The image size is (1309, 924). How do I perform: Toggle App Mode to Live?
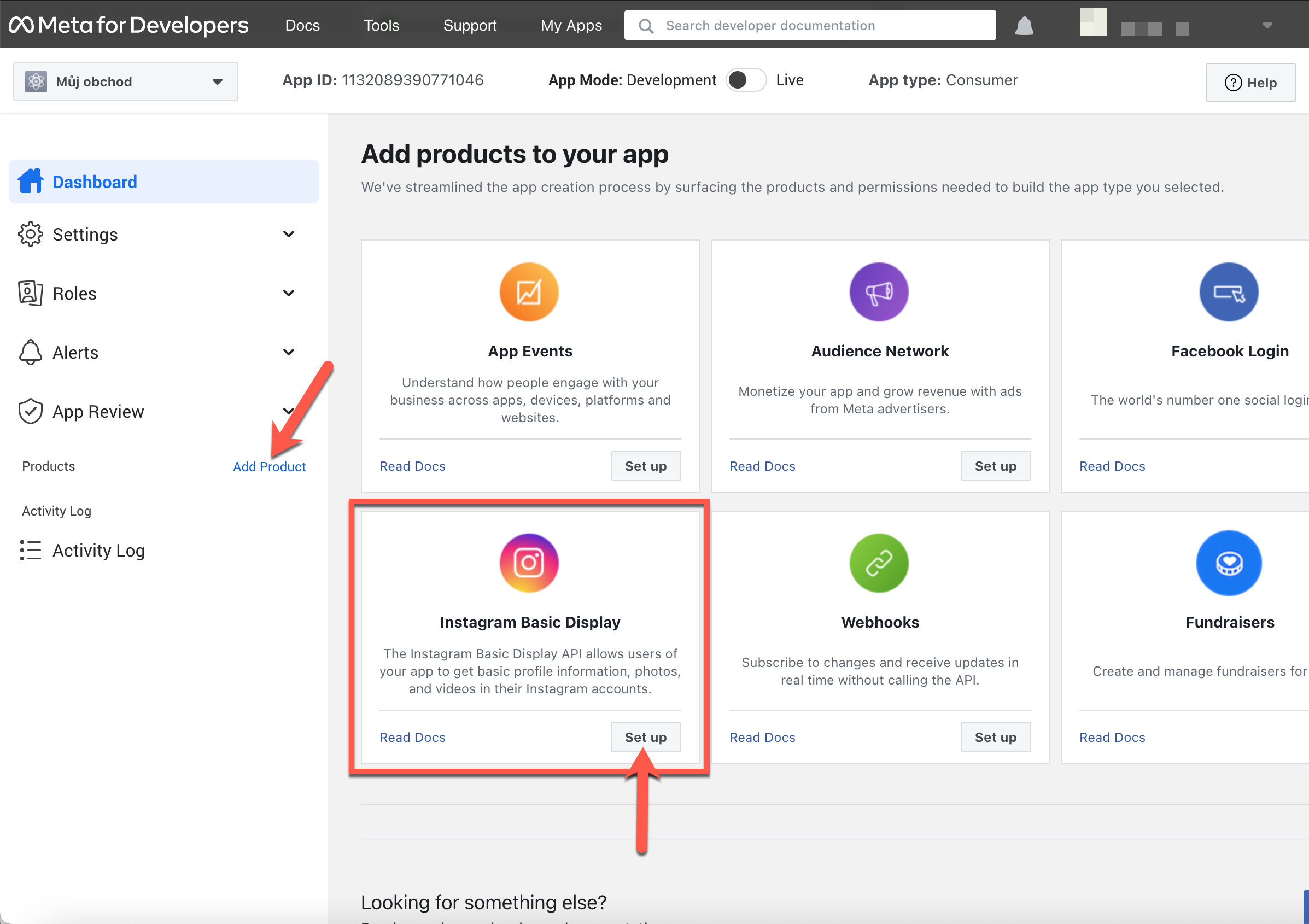click(746, 80)
